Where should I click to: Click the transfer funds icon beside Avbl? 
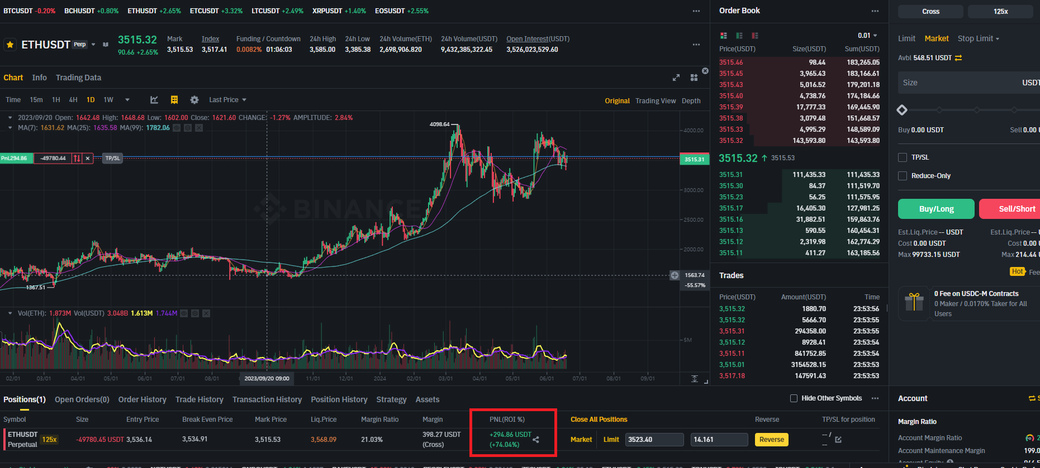click(x=958, y=58)
